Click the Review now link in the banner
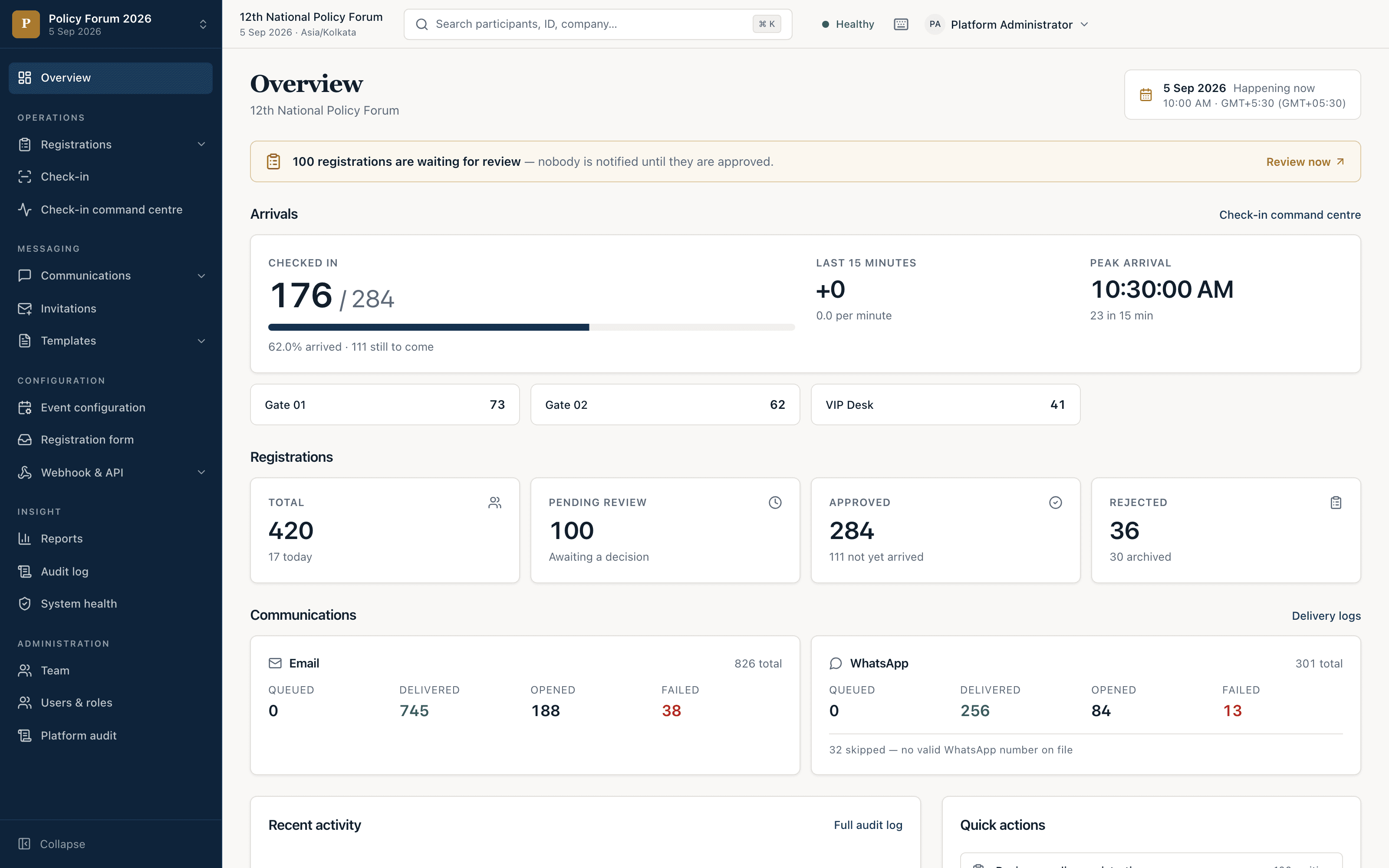 (x=1305, y=162)
